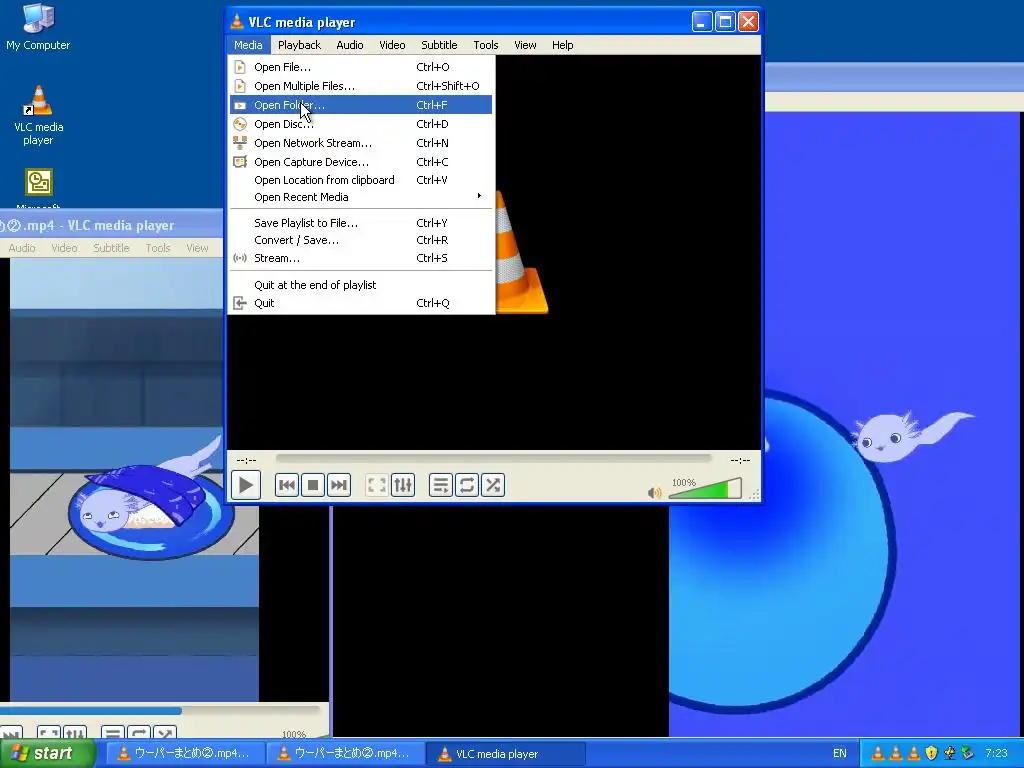Screen dimensions: 1024x768
Task: Select VLC media player desktop shortcut
Action: click(39, 116)
